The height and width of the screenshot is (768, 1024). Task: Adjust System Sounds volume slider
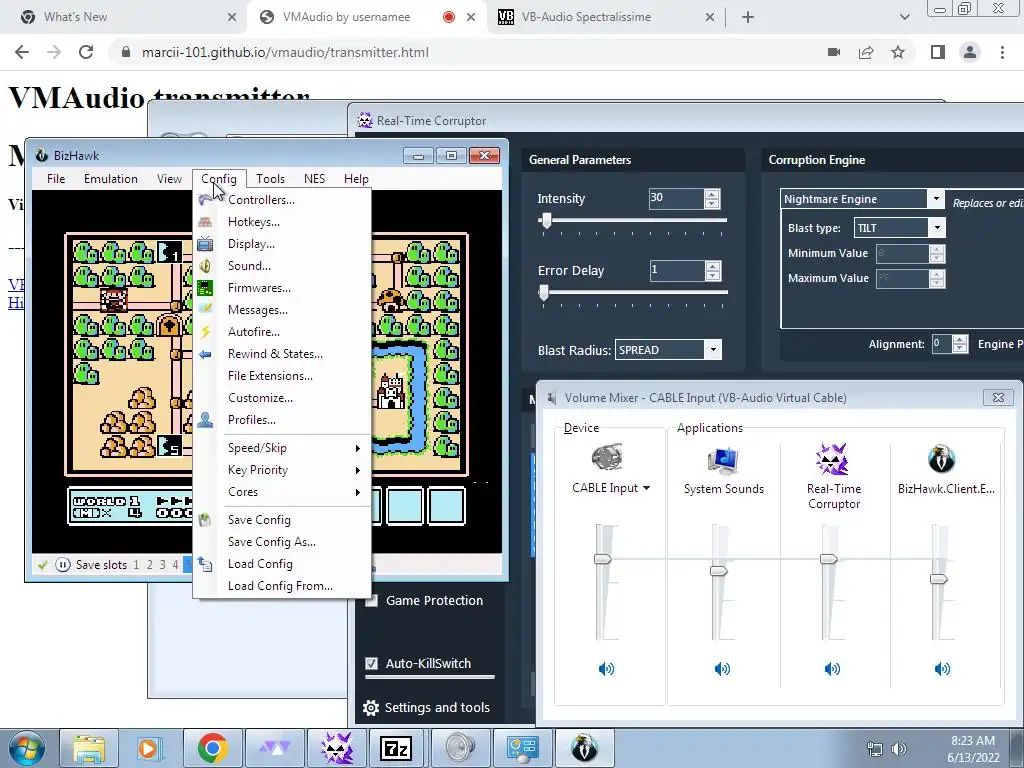point(718,571)
